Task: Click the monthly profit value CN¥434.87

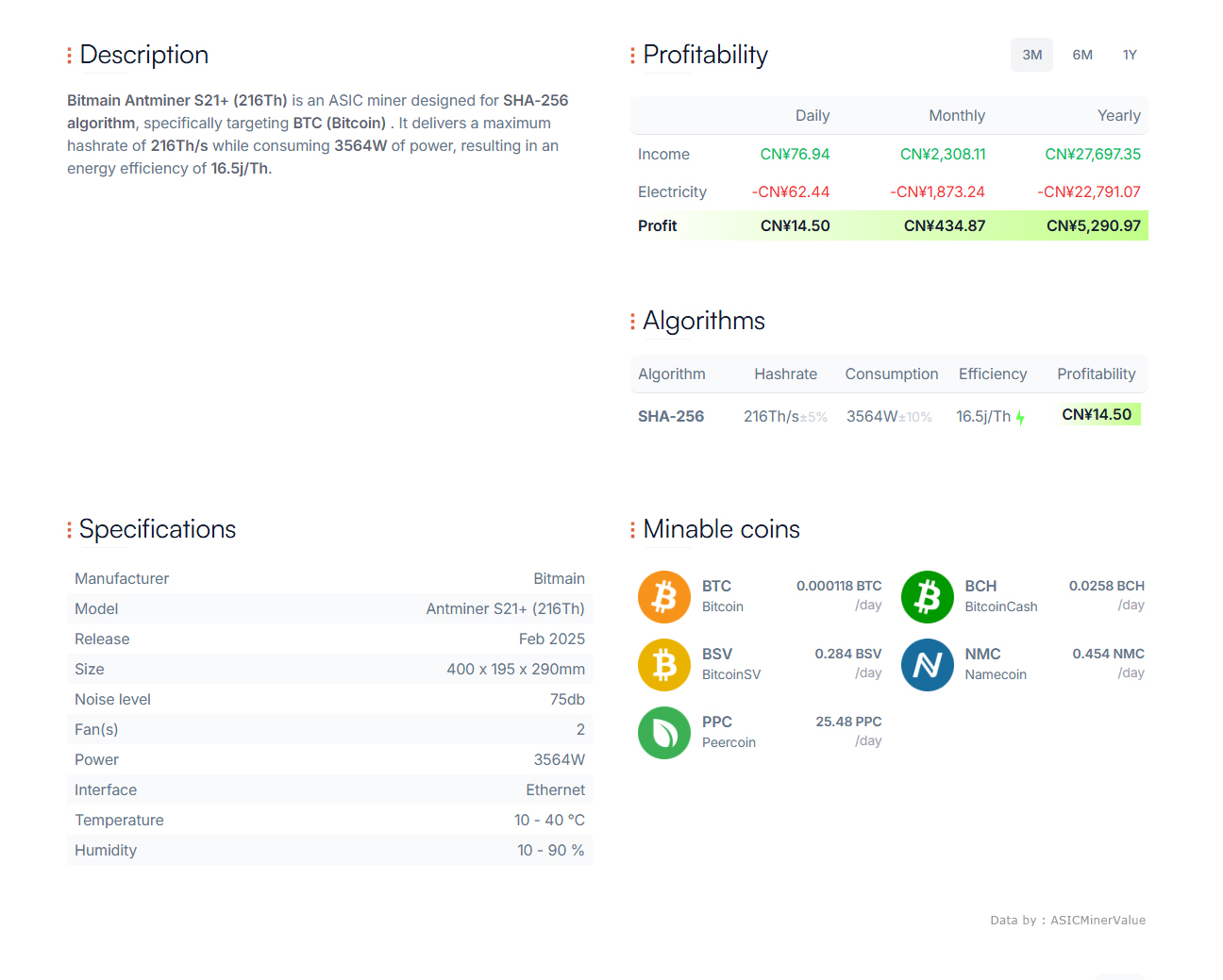Action: click(x=945, y=225)
